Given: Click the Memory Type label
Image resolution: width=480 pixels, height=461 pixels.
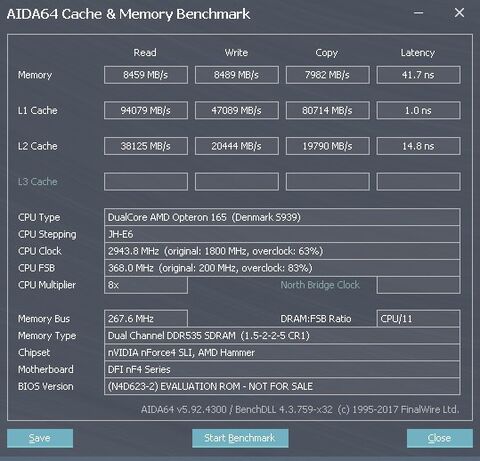Looking at the screenshot, I should 47,336.
